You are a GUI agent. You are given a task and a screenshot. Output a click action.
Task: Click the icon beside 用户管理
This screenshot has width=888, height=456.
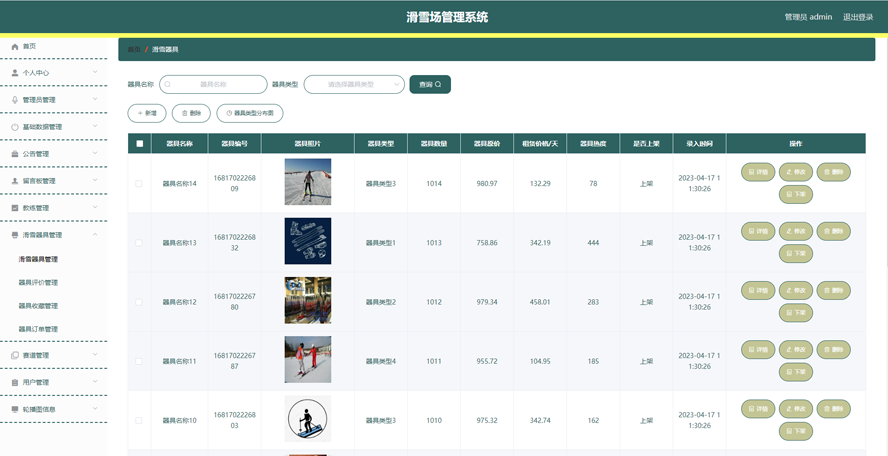tap(15, 382)
